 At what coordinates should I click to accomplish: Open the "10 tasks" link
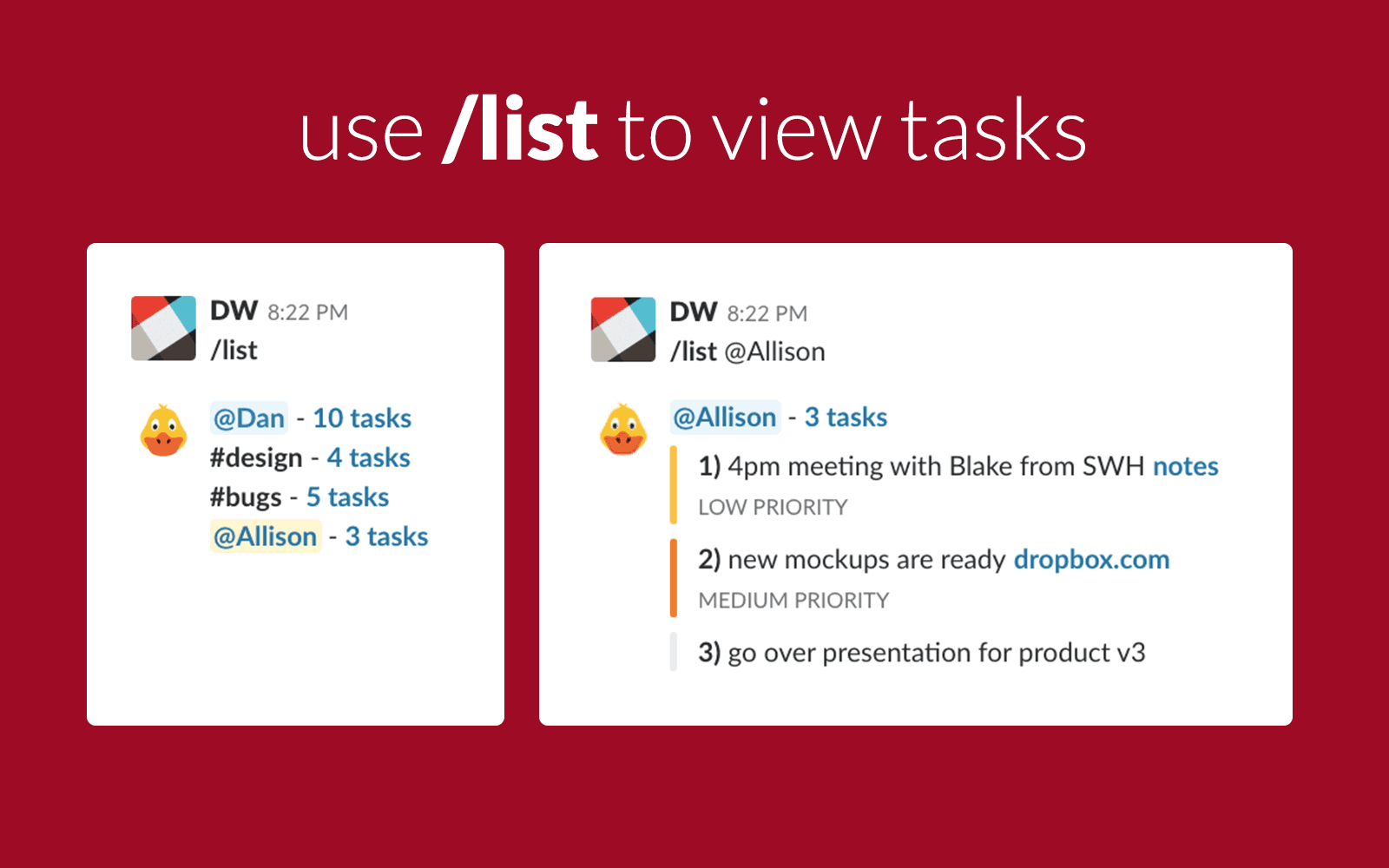[362, 418]
